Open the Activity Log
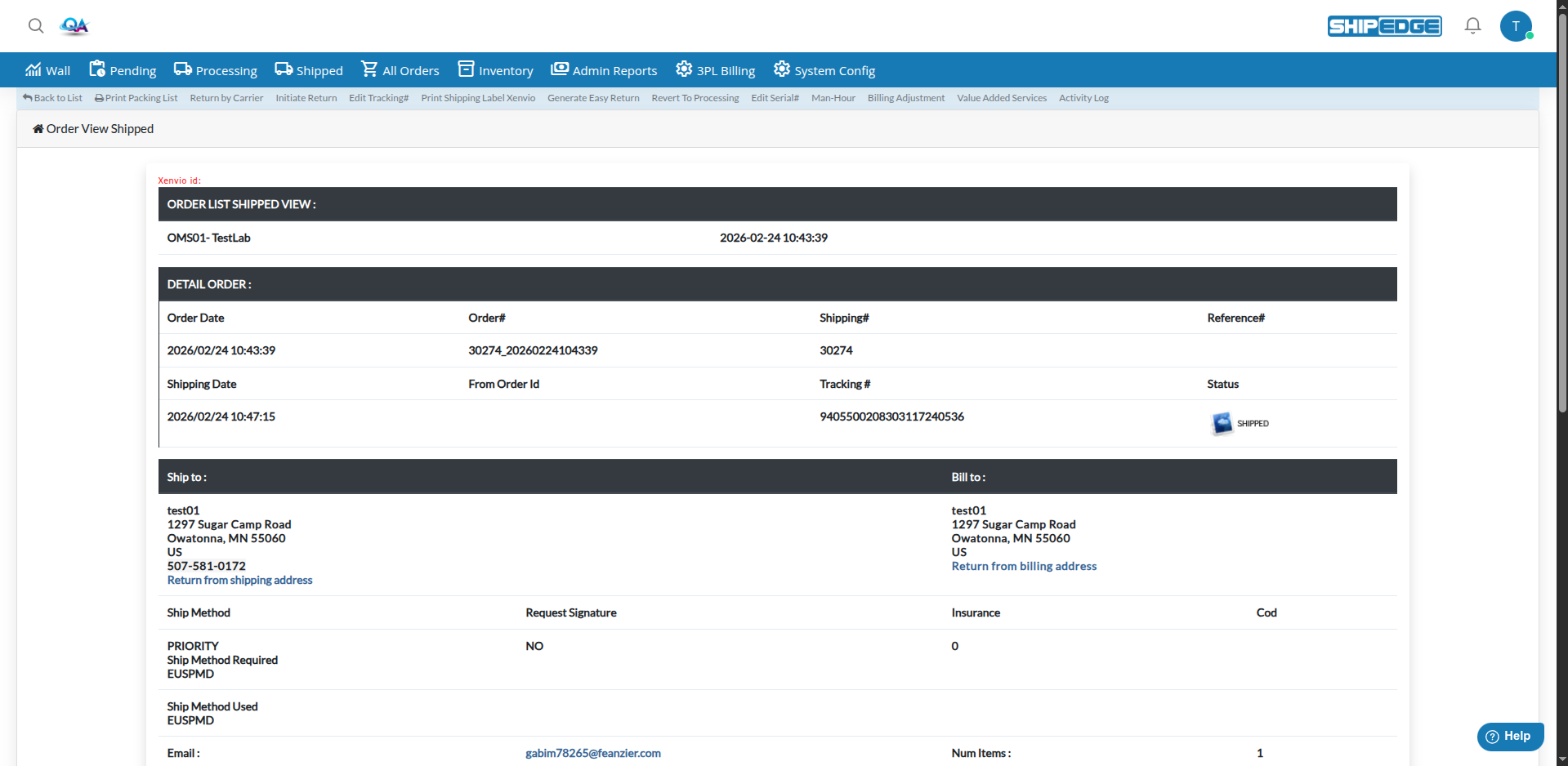This screenshot has width=1568, height=766. pos(1083,98)
